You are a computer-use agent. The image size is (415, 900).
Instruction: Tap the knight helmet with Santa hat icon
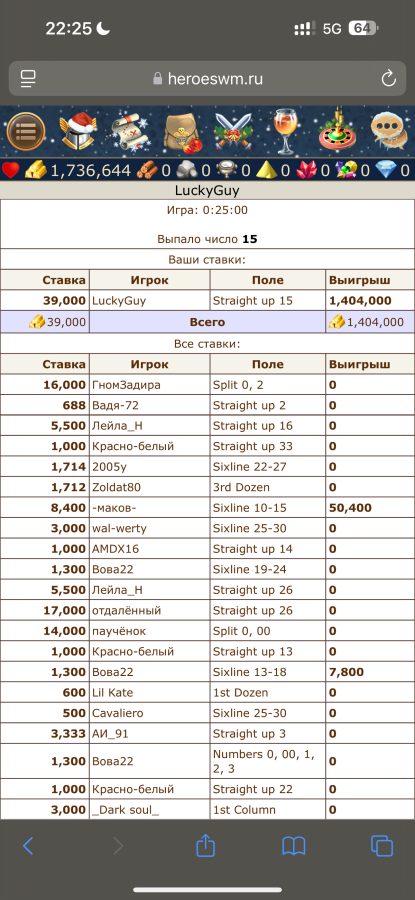point(79,131)
